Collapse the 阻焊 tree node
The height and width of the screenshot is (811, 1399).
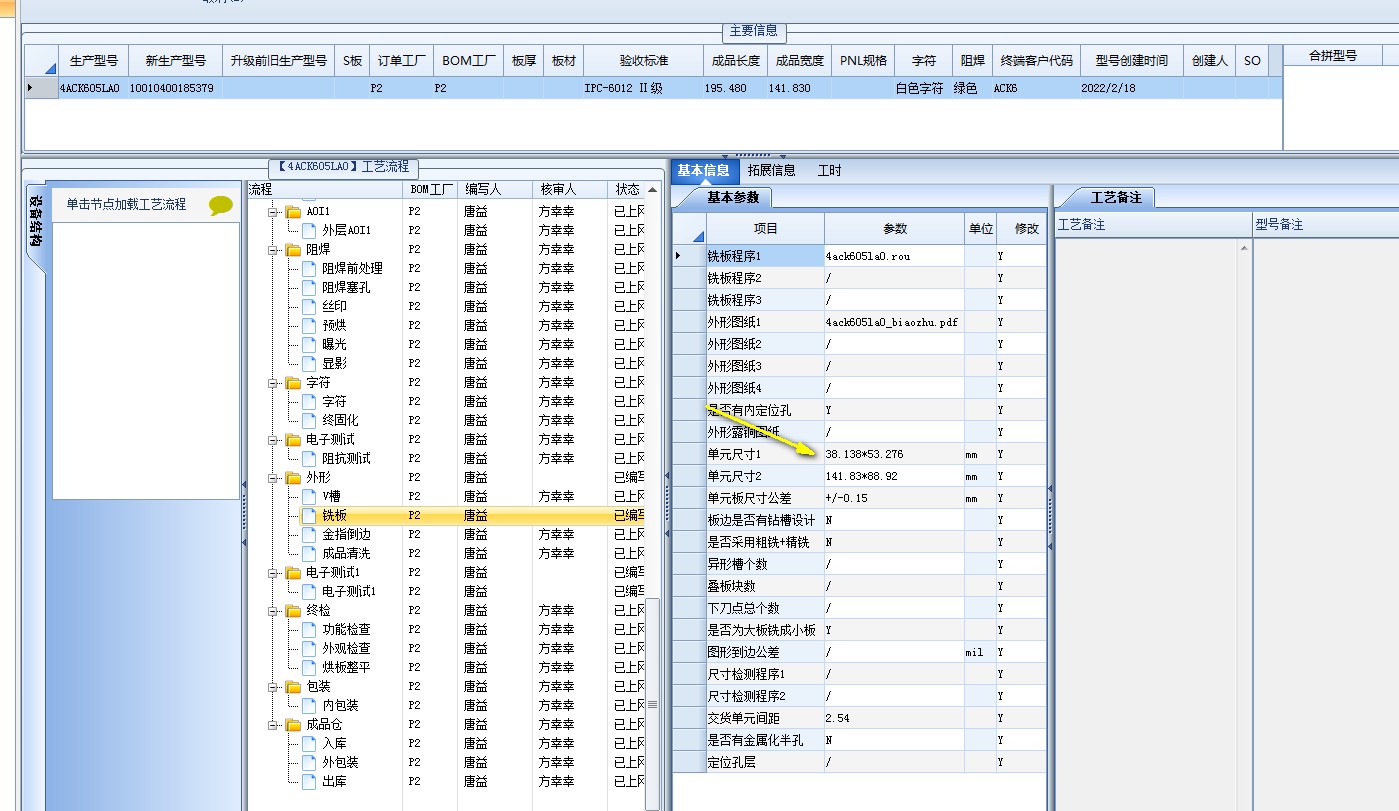pyautogui.click(x=273, y=250)
